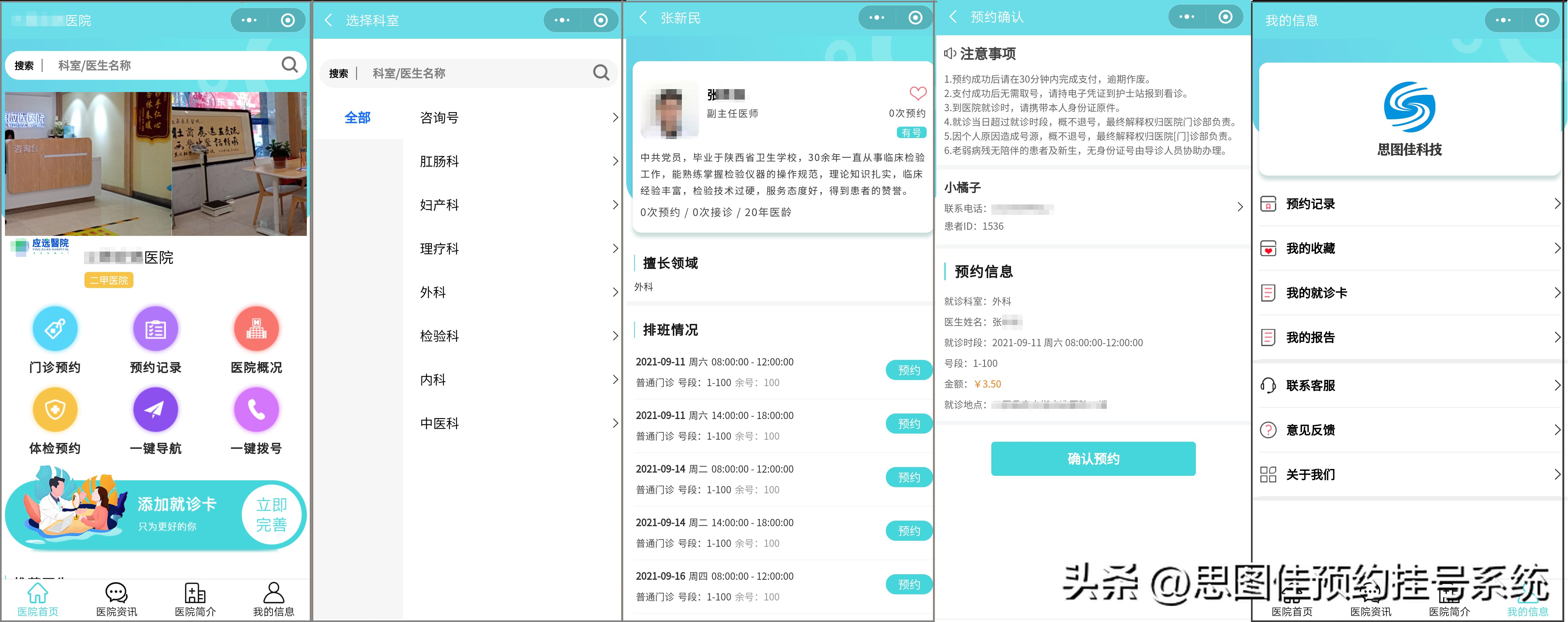Go back from 选择科室 screen

[x=329, y=20]
